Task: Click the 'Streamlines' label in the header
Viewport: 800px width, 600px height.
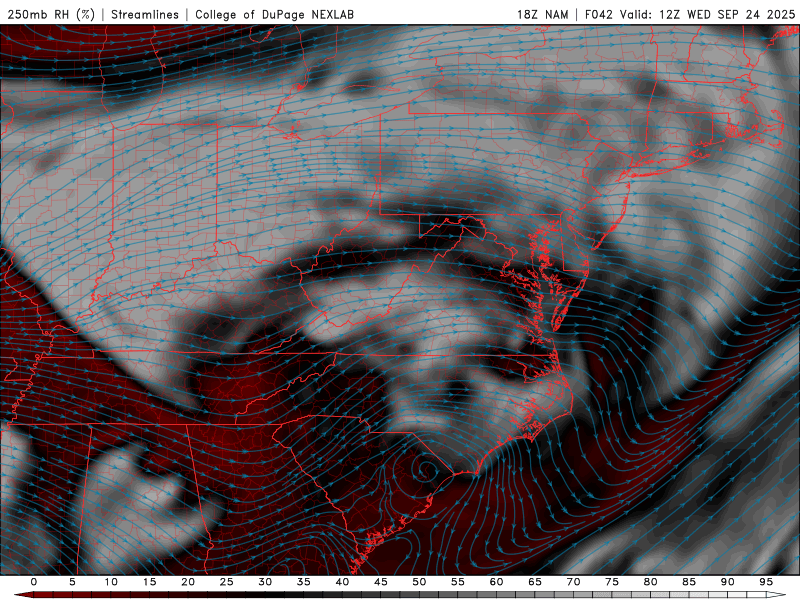Action: pyautogui.click(x=145, y=14)
